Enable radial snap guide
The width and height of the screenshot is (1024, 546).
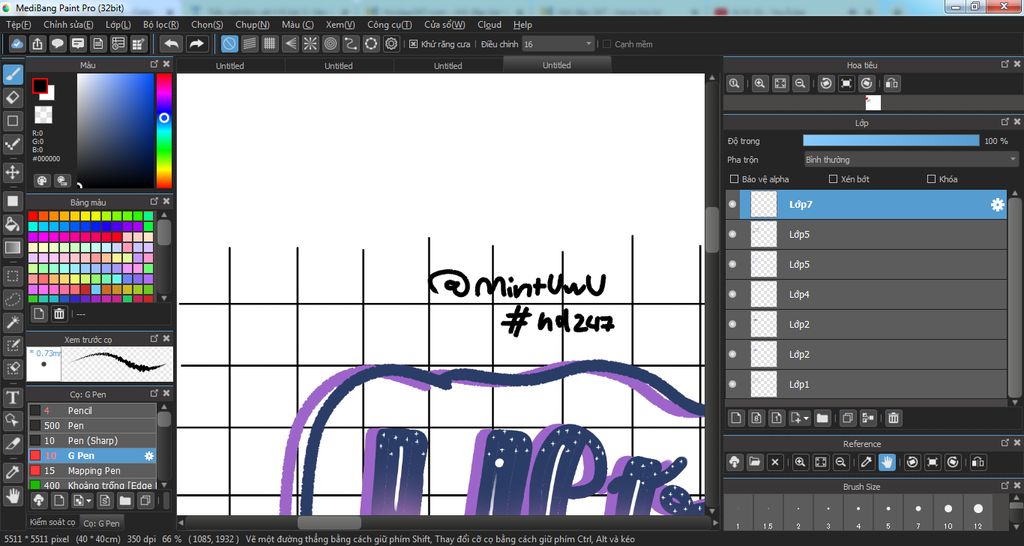(x=310, y=44)
